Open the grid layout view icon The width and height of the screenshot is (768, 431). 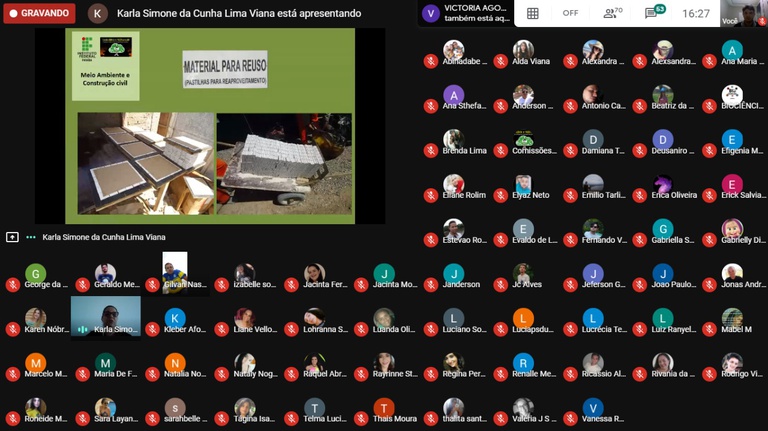(533, 13)
